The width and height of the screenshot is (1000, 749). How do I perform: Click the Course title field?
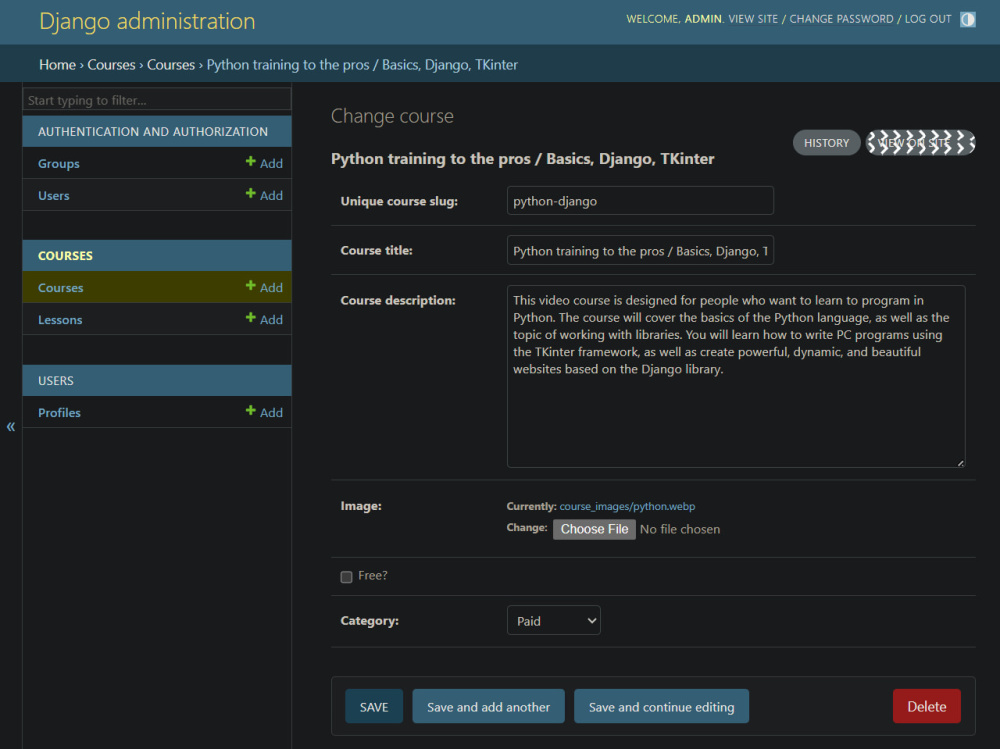tap(640, 251)
